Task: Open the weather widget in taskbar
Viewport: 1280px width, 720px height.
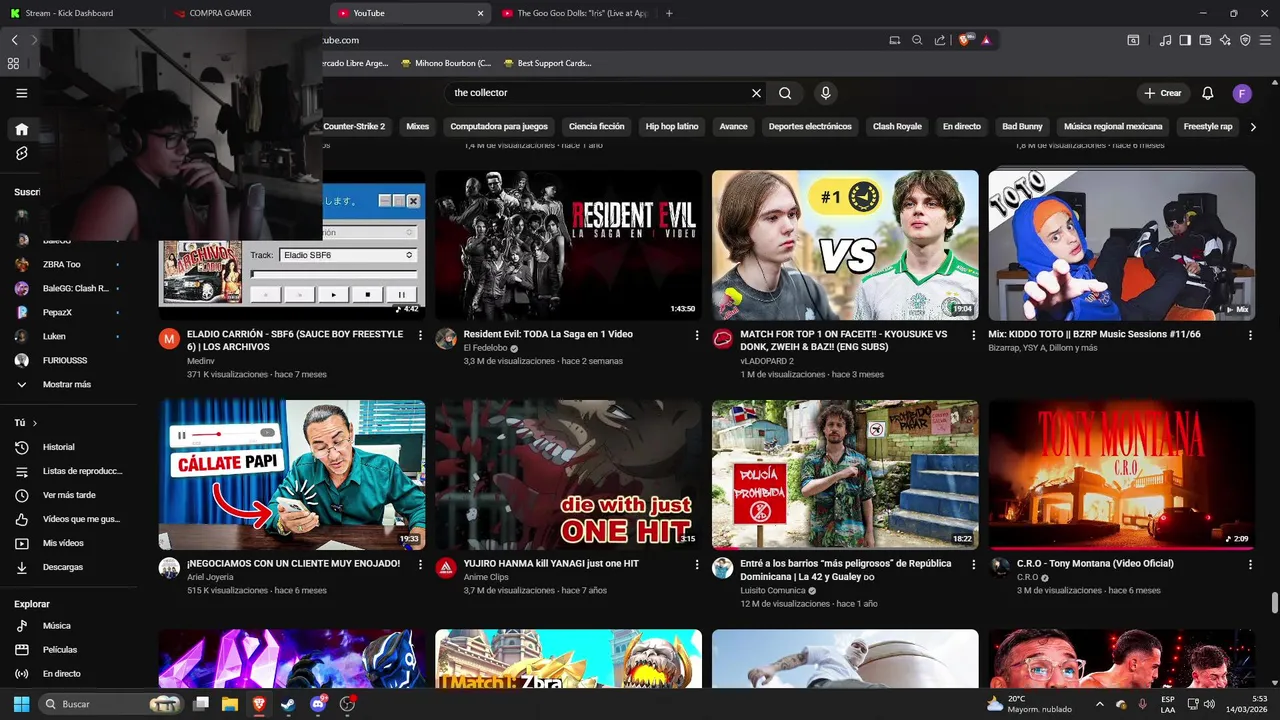Action: 1028,704
